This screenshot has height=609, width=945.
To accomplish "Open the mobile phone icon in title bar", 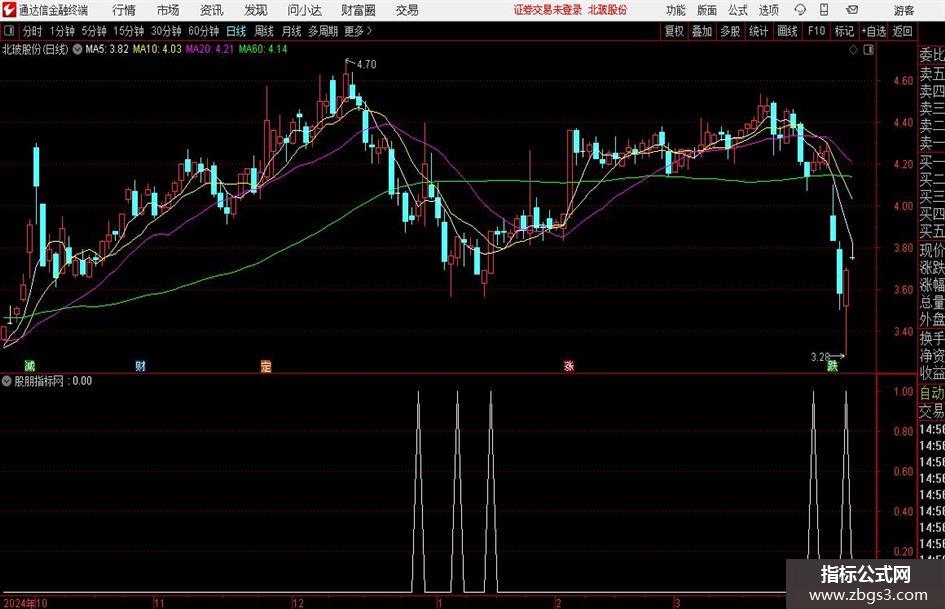I will 824,10.
